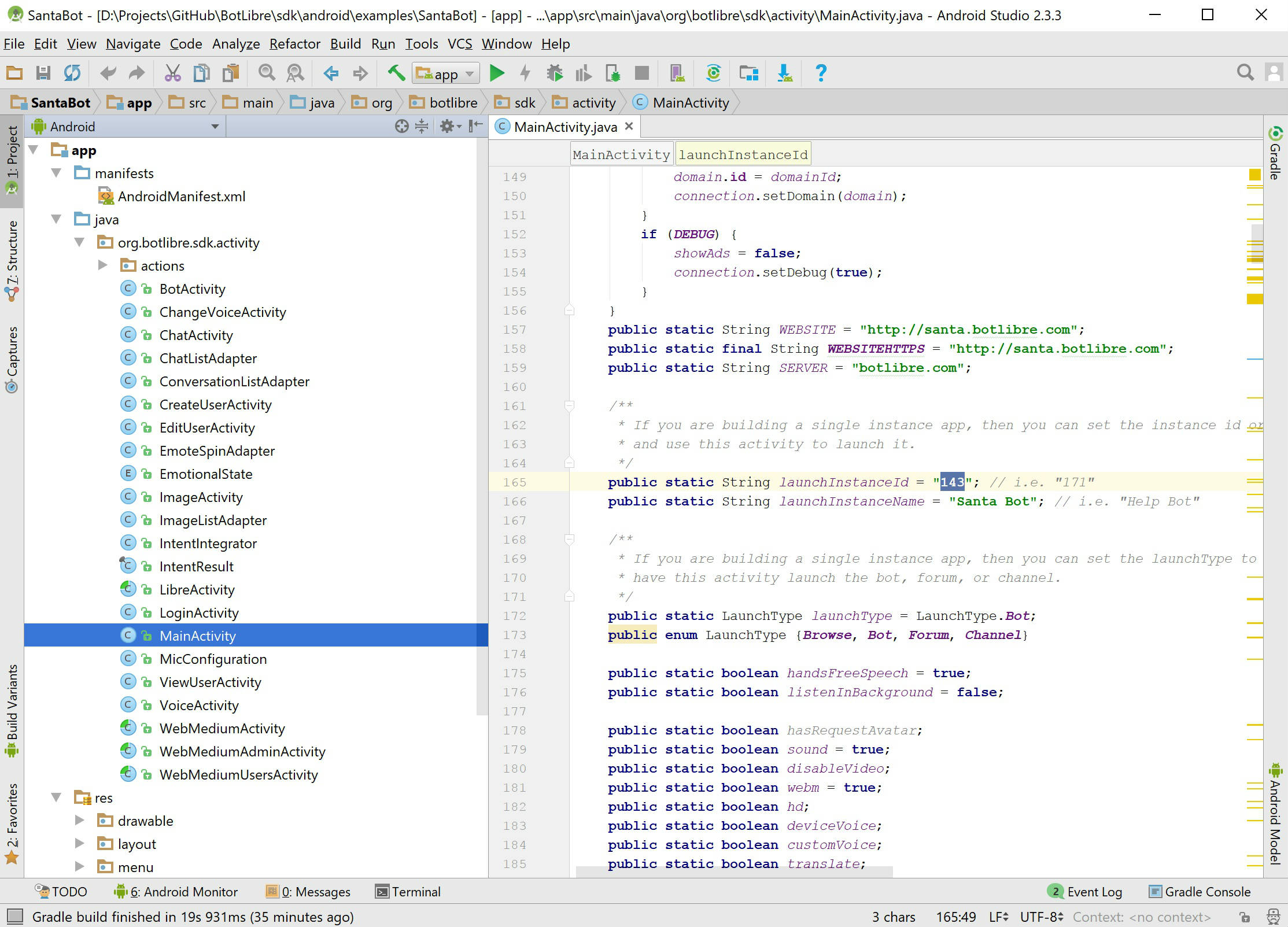Collapse the res folder node
The height and width of the screenshot is (927, 1288).
[56, 797]
